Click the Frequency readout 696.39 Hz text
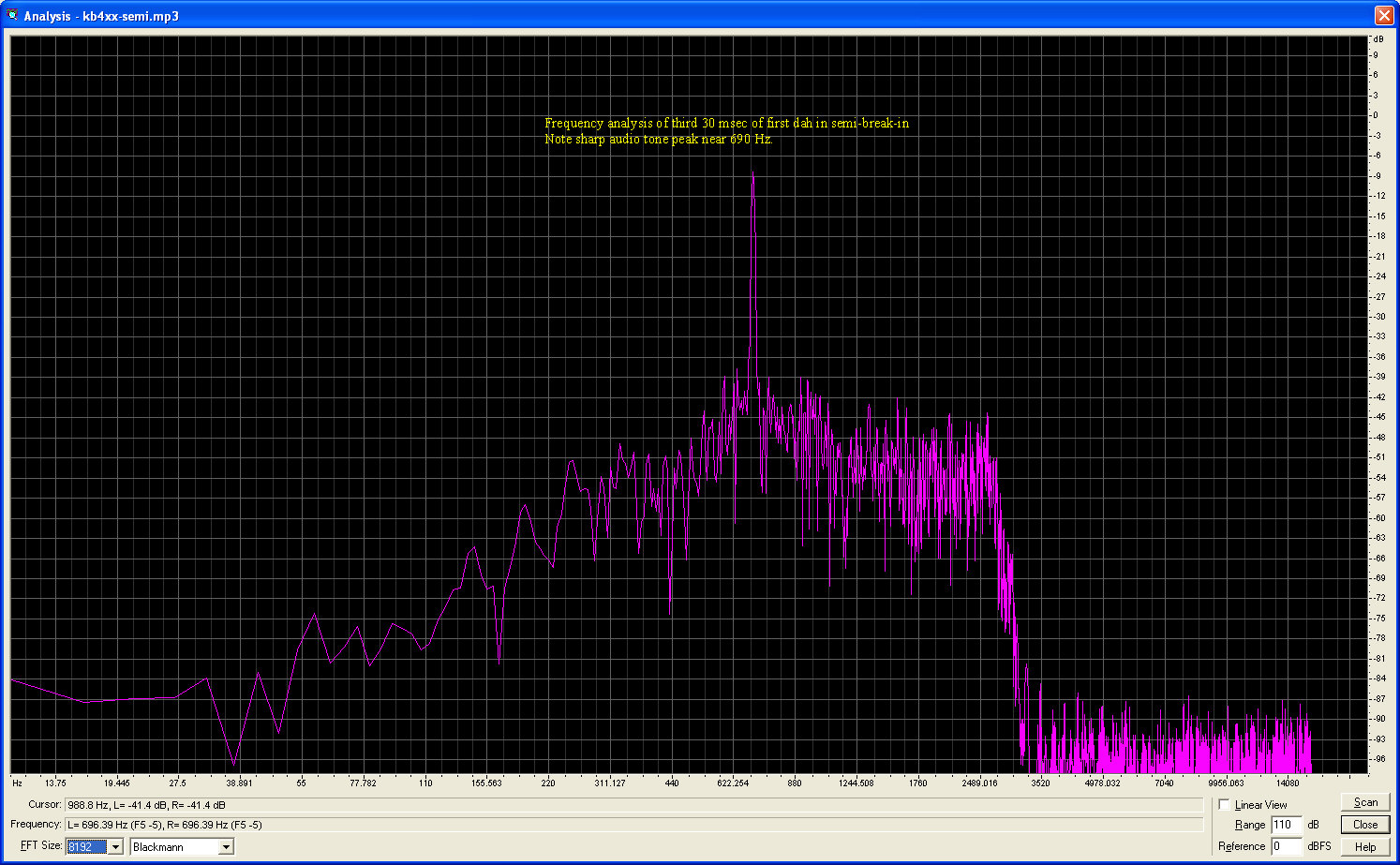The width and height of the screenshot is (1400, 865). [x=165, y=825]
